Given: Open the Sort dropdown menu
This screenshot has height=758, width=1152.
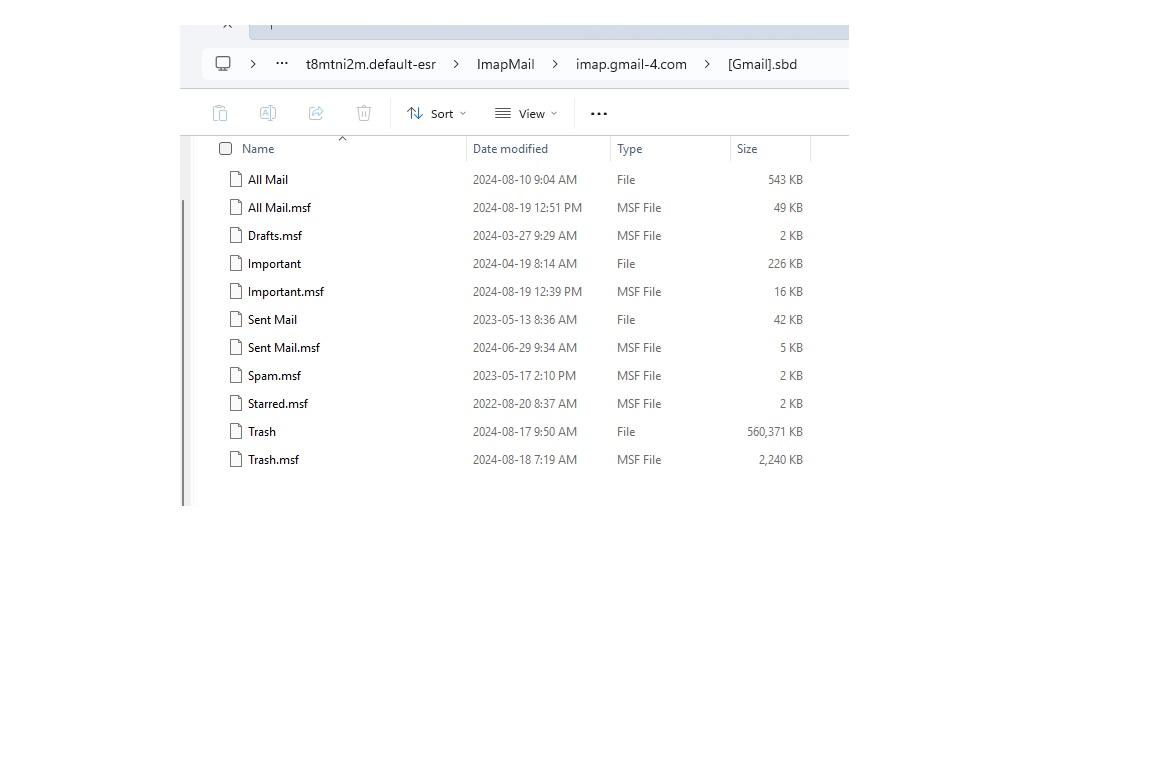Looking at the screenshot, I should point(437,114).
